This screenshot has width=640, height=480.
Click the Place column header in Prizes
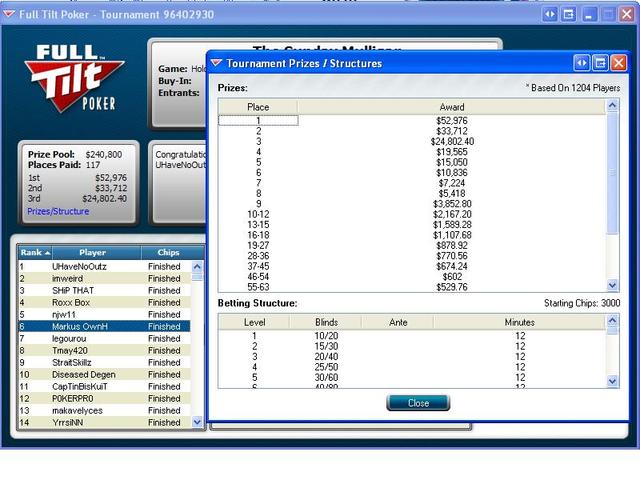tap(258, 107)
